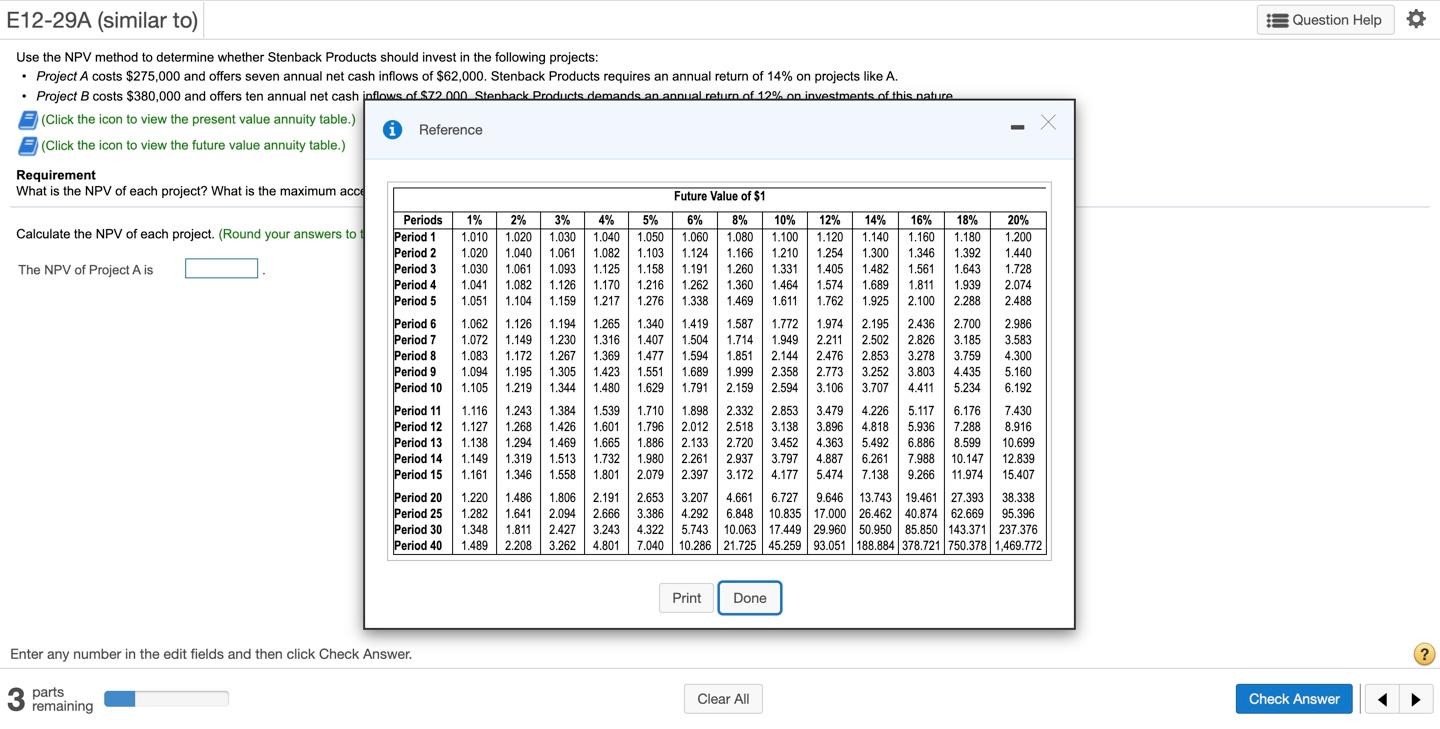Click the help question mark icon
The image size is (1440, 729).
1425,654
